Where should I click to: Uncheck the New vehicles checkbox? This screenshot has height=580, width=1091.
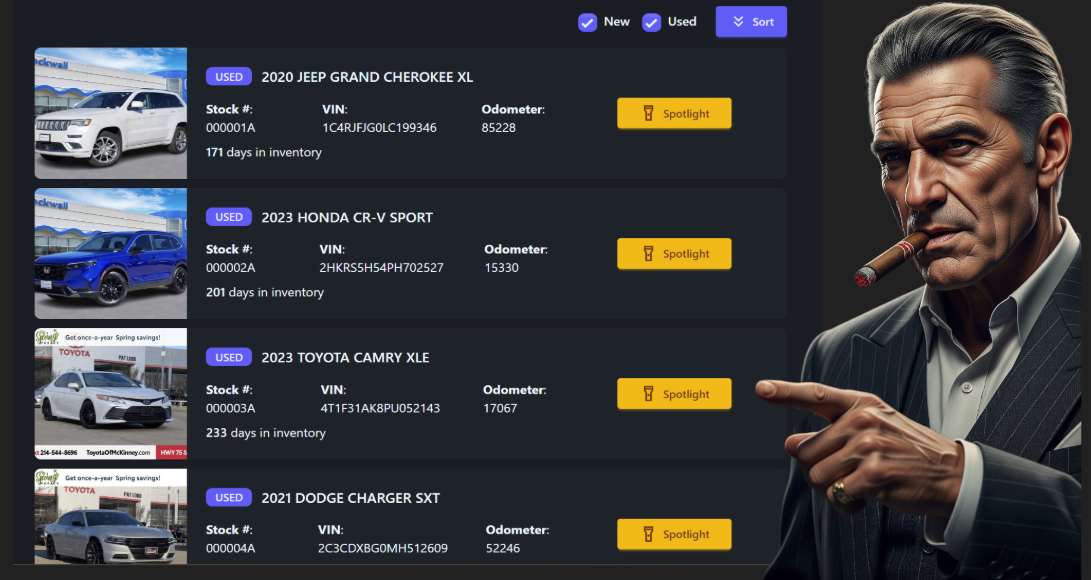587,22
